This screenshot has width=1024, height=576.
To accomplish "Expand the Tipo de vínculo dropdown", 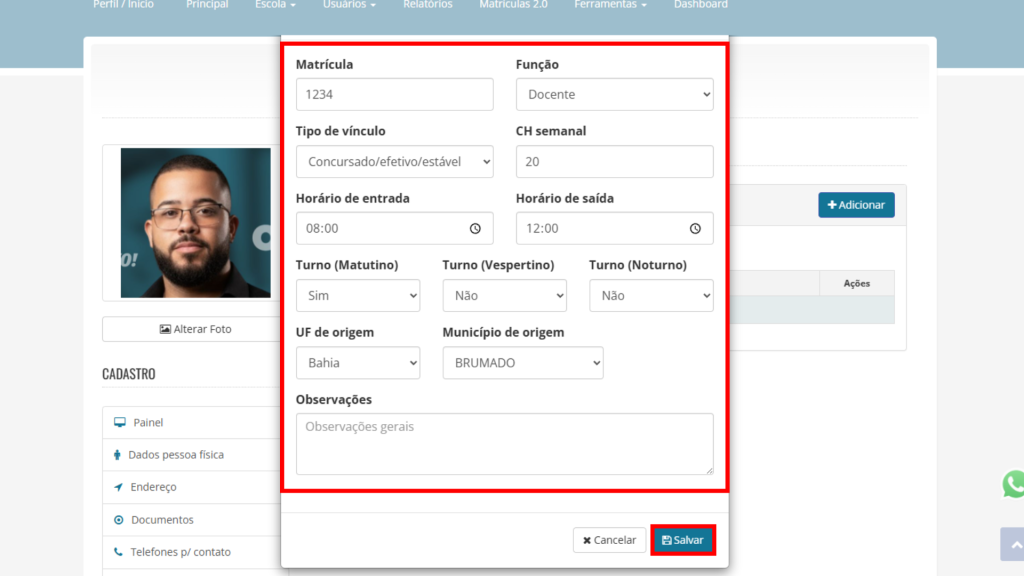I will pyautogui.click(x=394, y=161).
